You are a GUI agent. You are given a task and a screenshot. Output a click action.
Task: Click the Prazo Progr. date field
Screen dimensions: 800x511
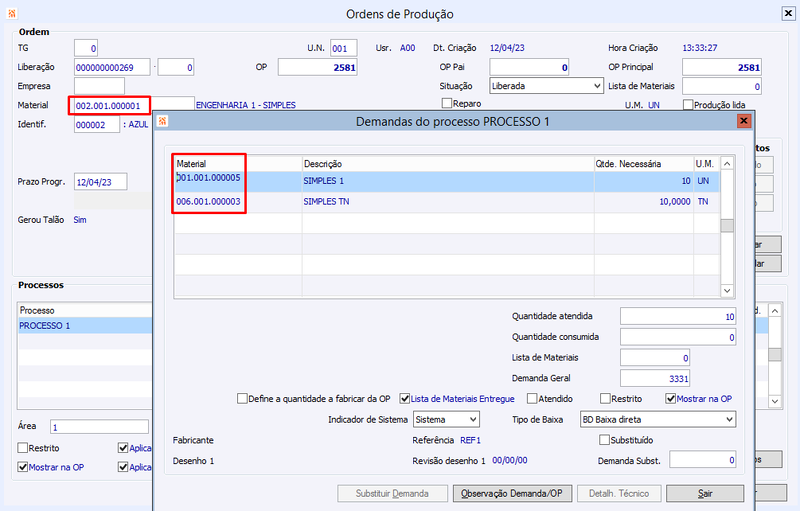pyautogui.click(x=101, y=182)
